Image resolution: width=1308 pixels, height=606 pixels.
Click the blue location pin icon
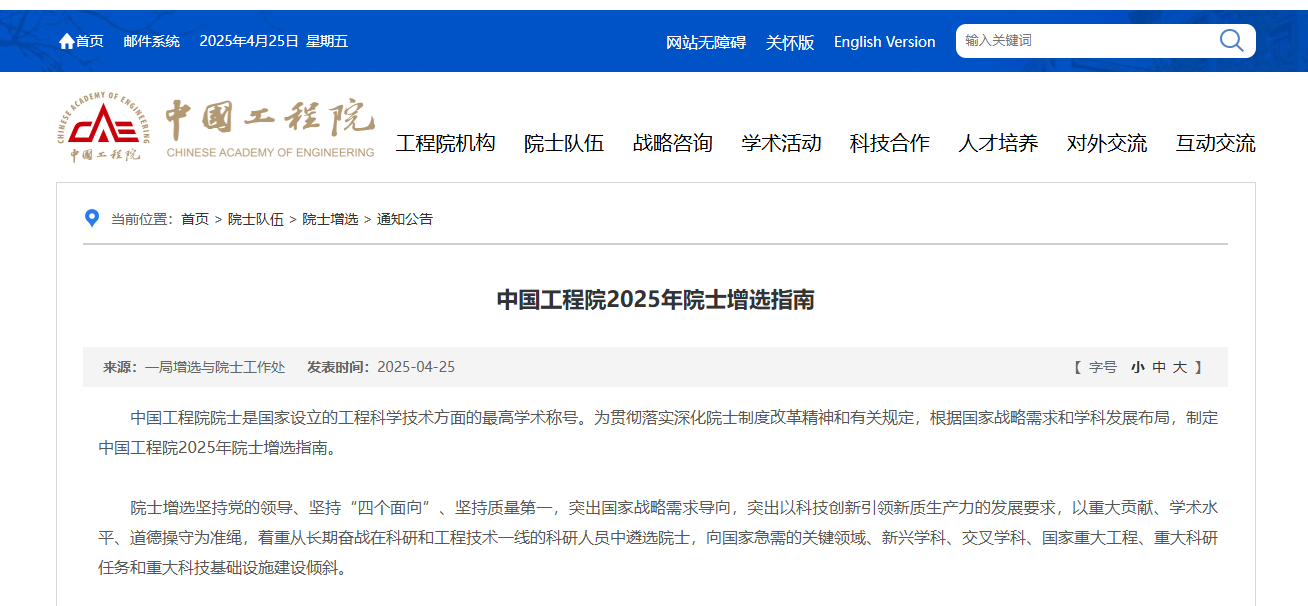point(92,218)
